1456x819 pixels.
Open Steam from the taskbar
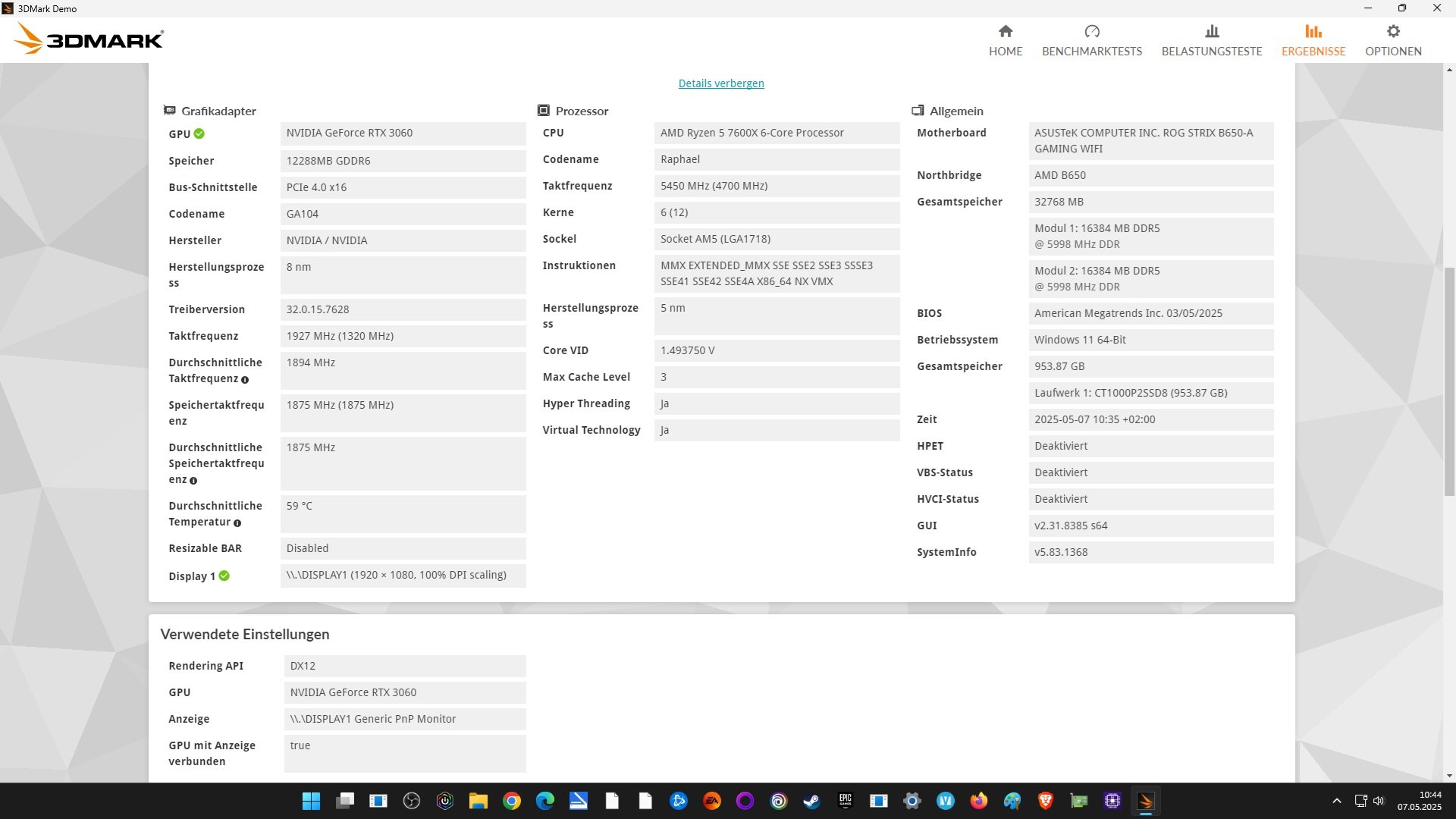coord(811,801)
